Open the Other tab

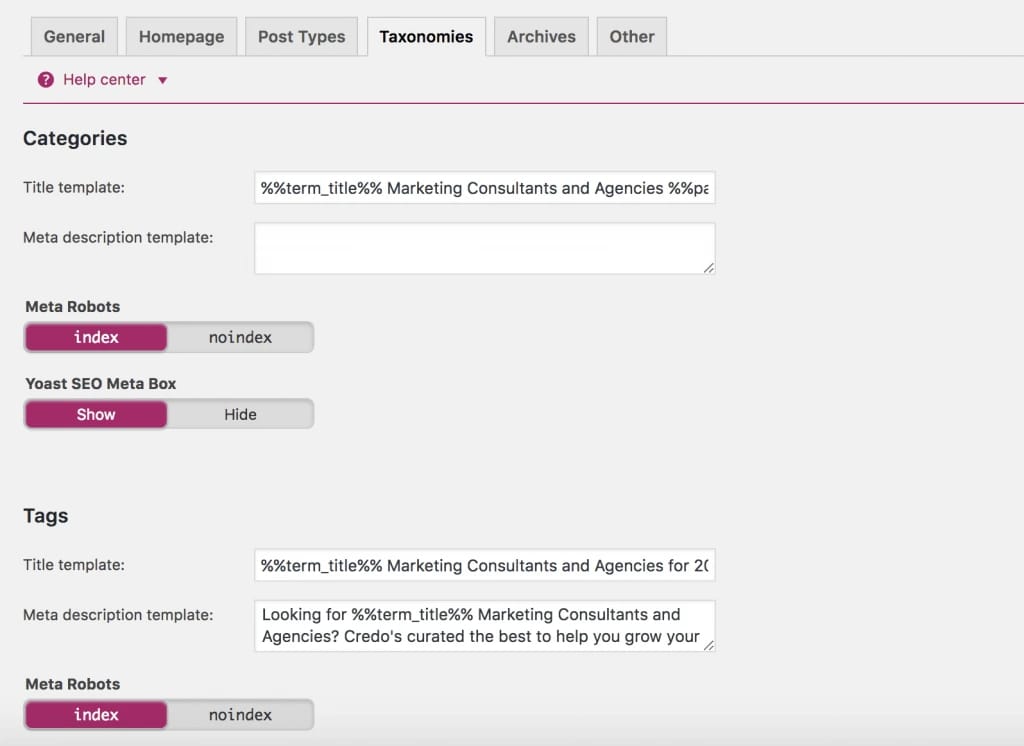click(x=632, y=37)
